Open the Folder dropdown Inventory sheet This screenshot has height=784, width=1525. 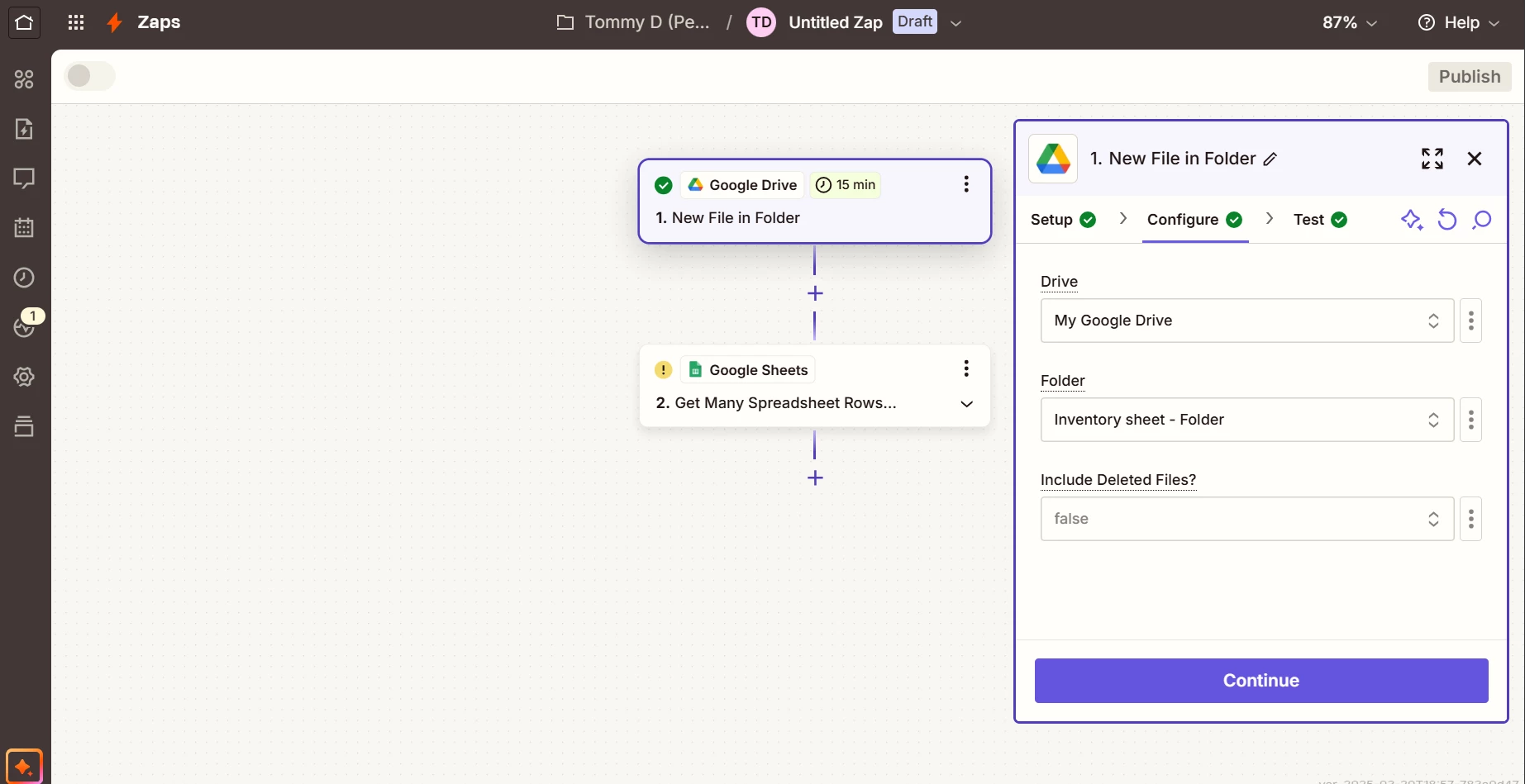click(x=1247, y=420)
